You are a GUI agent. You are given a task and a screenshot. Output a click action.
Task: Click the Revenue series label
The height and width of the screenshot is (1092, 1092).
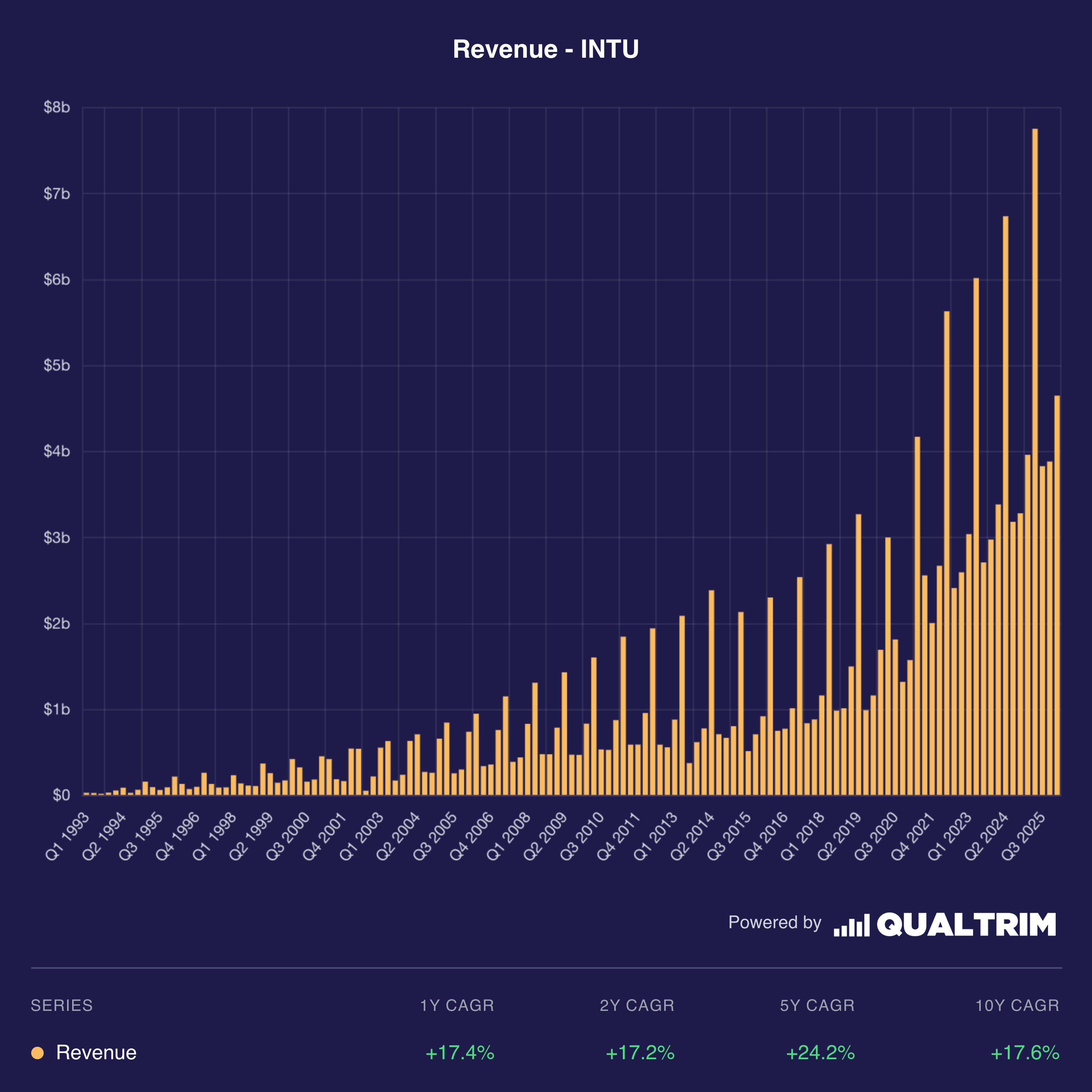pyautogui.click(x=96, y=1053)
